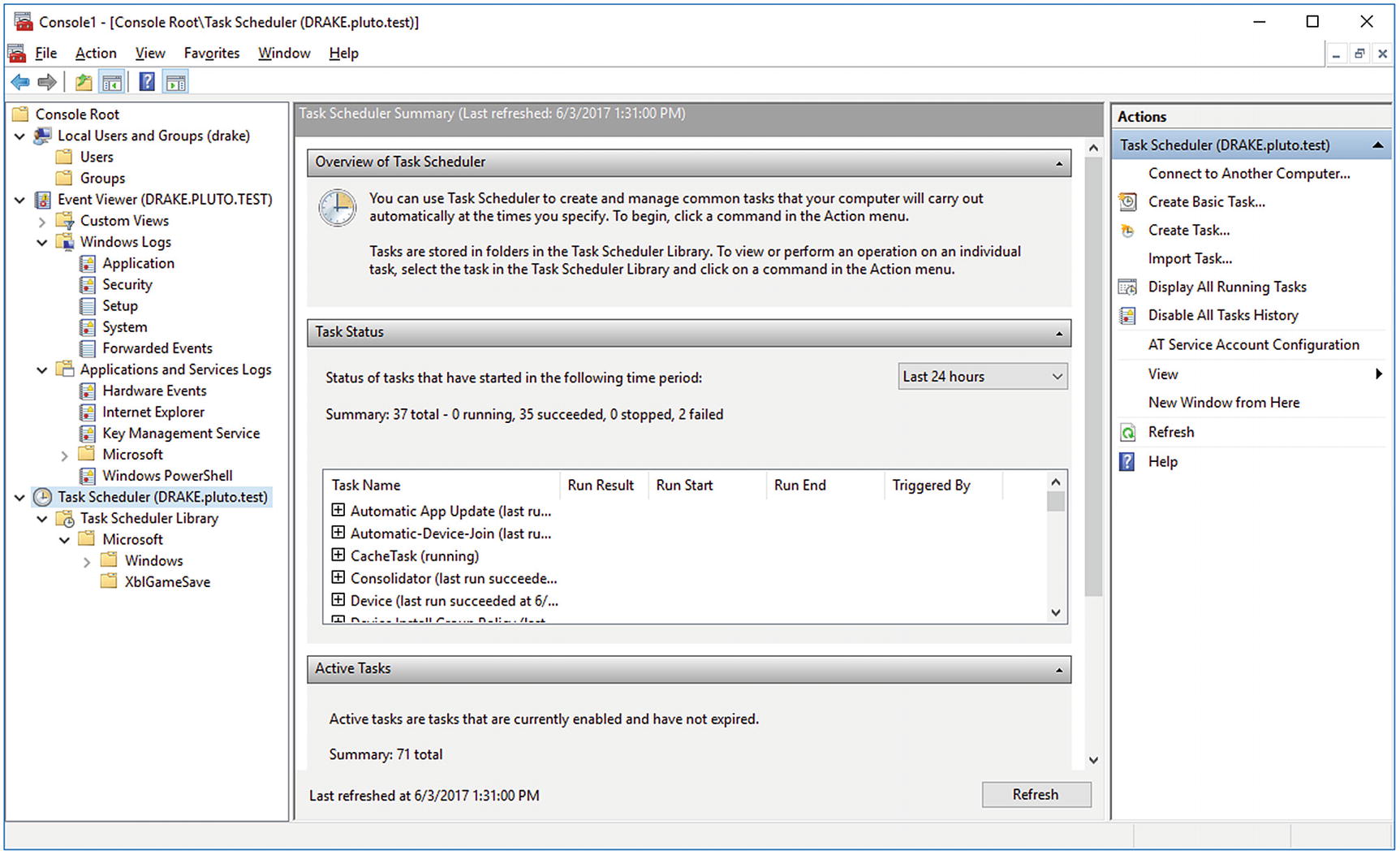The image size is (1400, 855).
Task: Select the Users folder in tree
Action: pyautogui.click(x=96, y=157)
